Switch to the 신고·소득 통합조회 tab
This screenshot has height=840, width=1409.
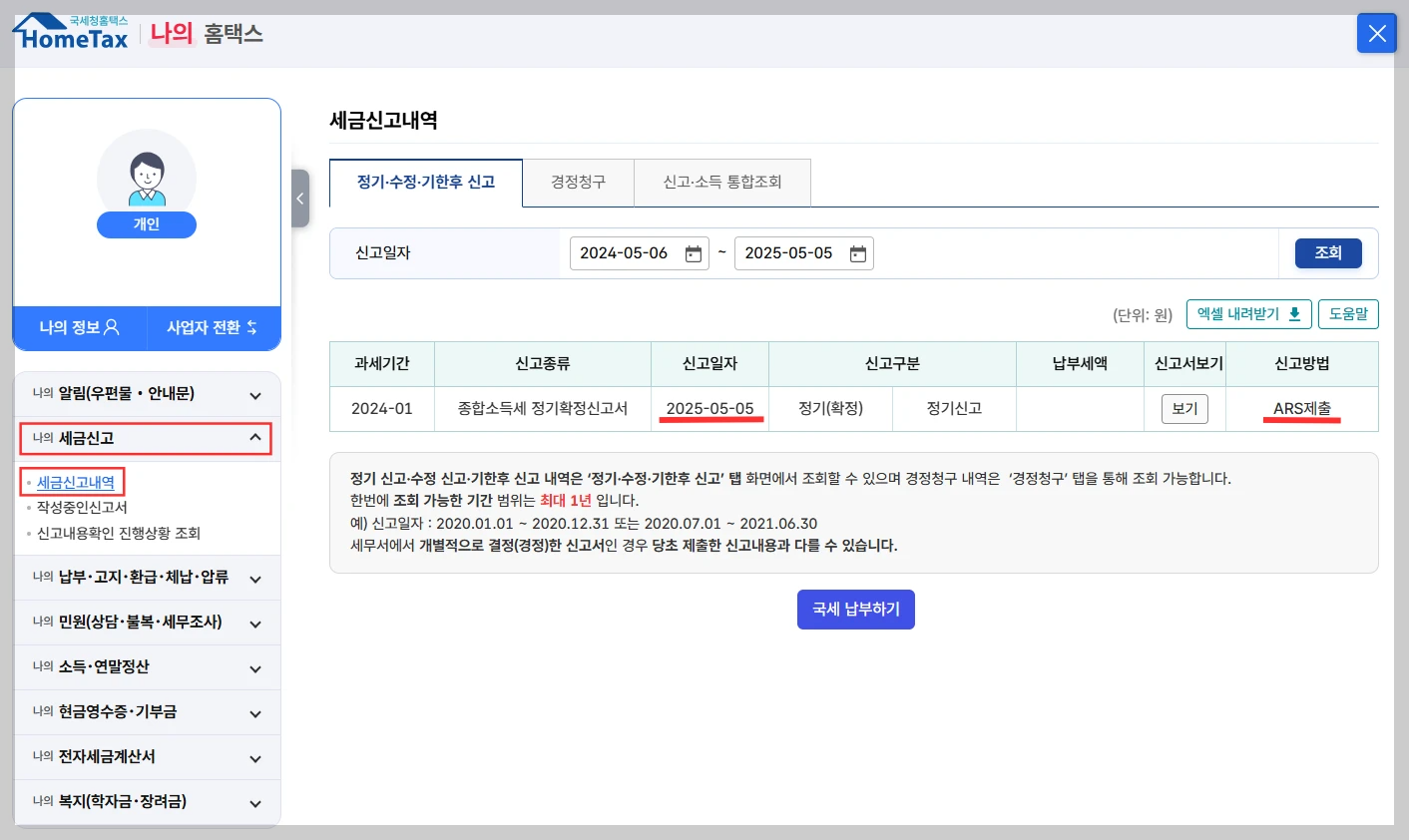pyautogui.click(x=721, y=183)
